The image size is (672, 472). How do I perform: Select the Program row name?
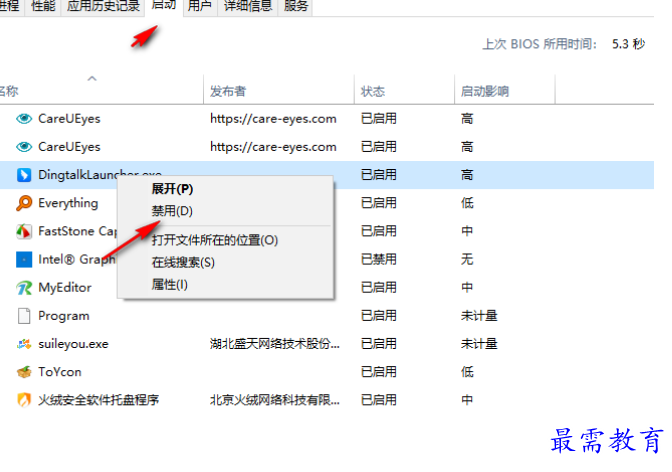pos(64,316)
